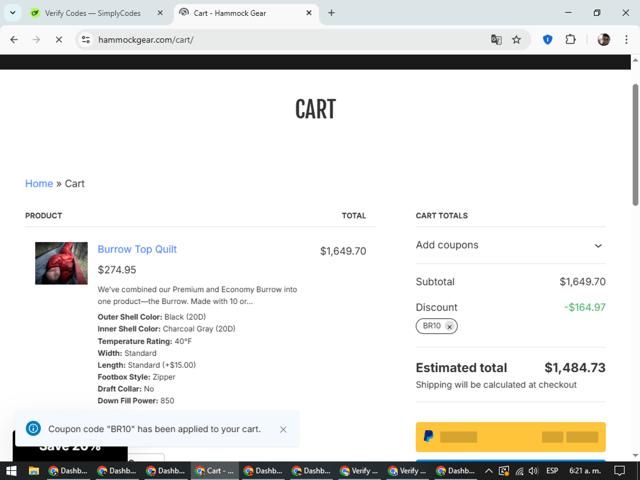Viewport: 640px width, 480px height.
Task: Bookmark this page with the star icon
Action: click(x=517, y=40)
